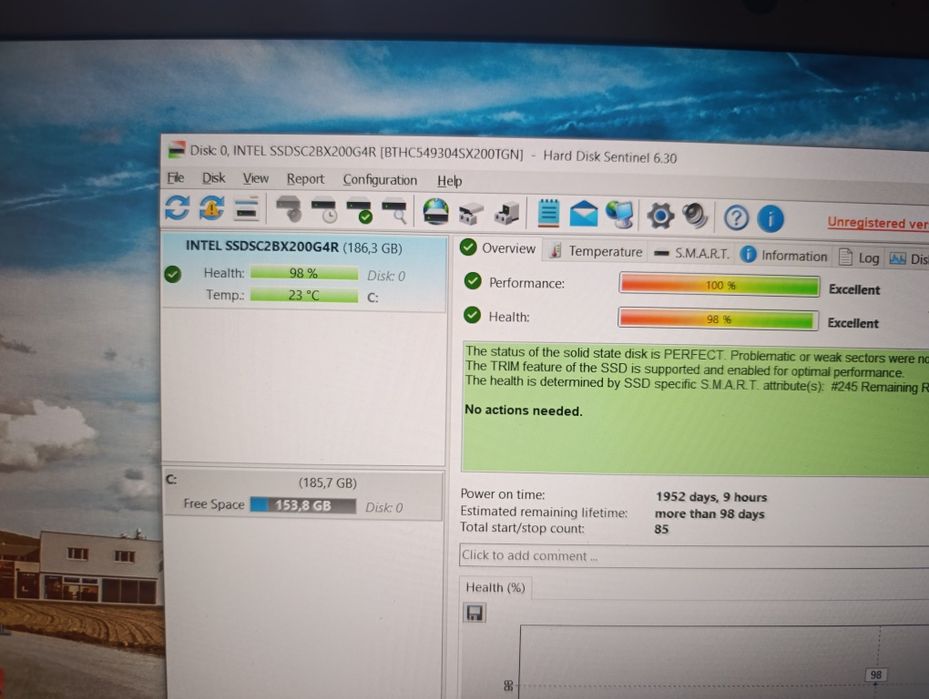
Task: Click the 'more than 98 days' lifetime value
Action: pyautogui.click(x=709, y=514)
